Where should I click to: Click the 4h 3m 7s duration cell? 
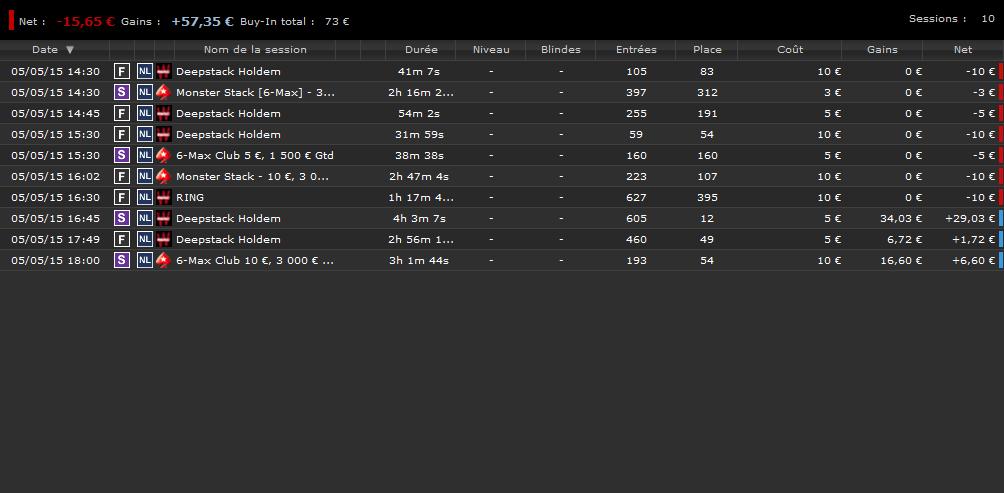[x=421, y=218]
